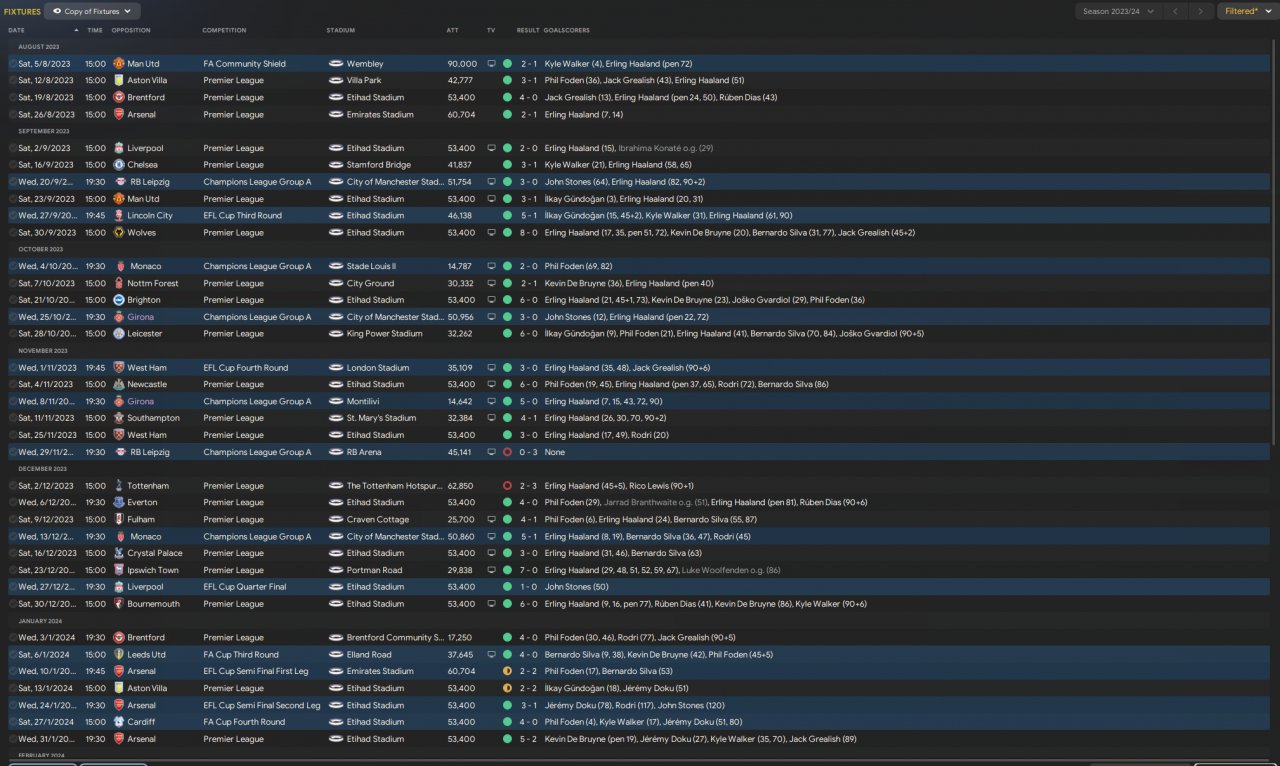Viewport: 1280px width, 766px height.
Task: Tick the row selector for the Crystal Palace fixture
Action: (13, 554)
